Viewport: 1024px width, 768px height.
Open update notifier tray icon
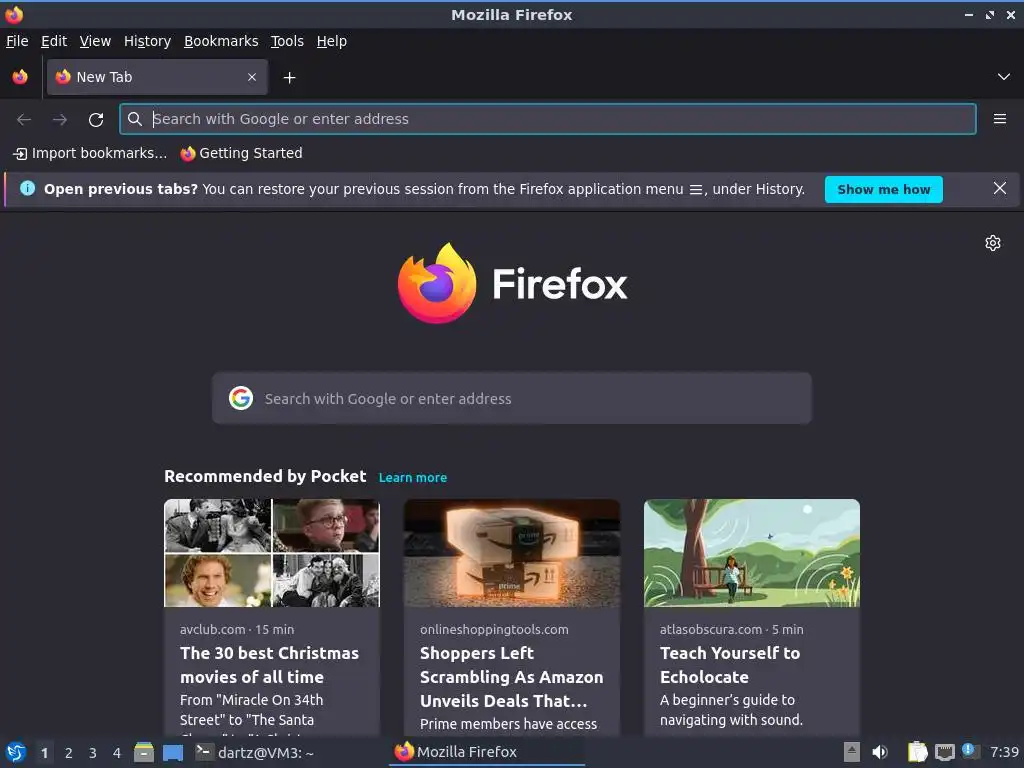(x=970, y=751)
